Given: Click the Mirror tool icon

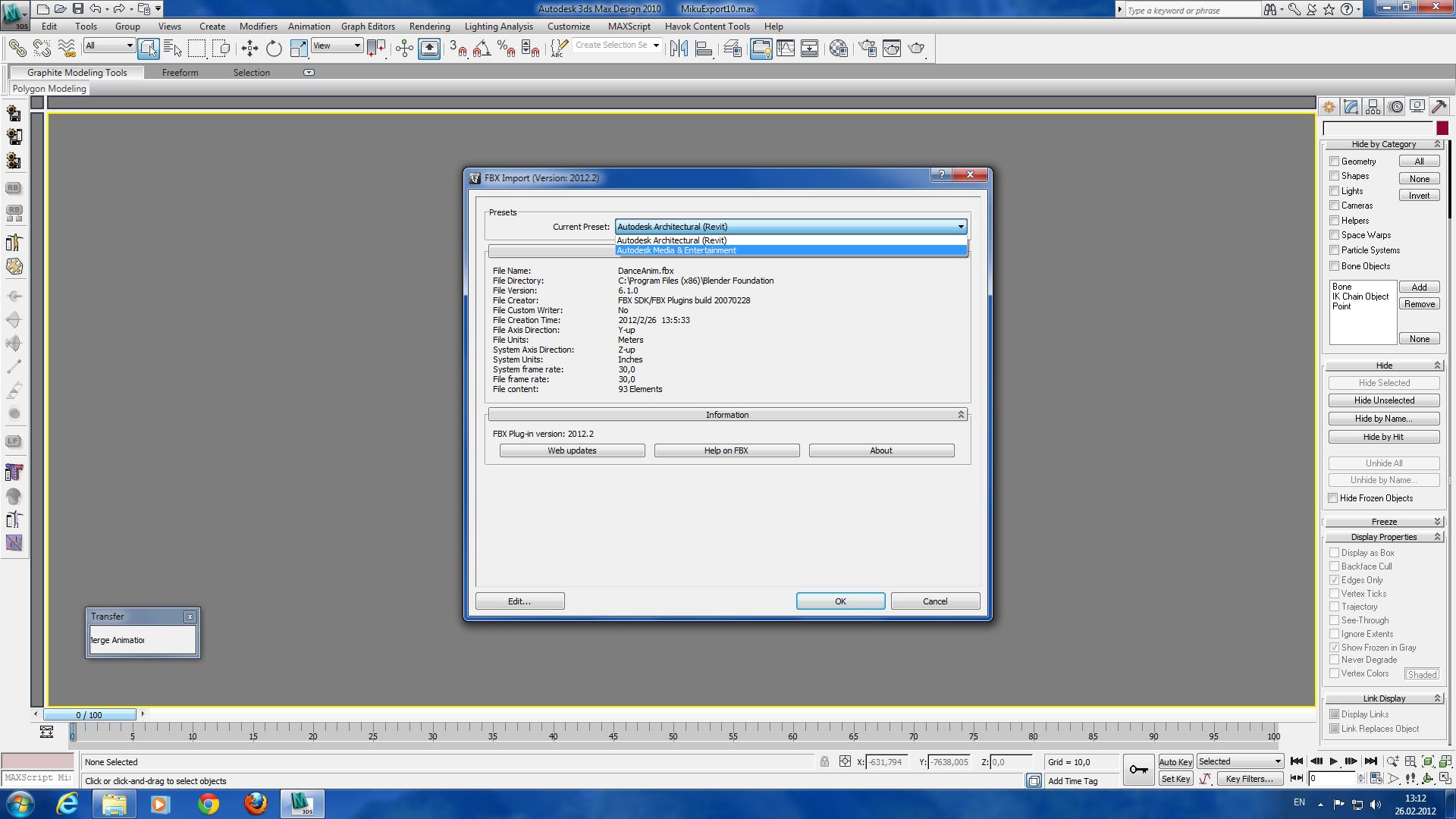Looking at the screenshot, I should (679, 49).
